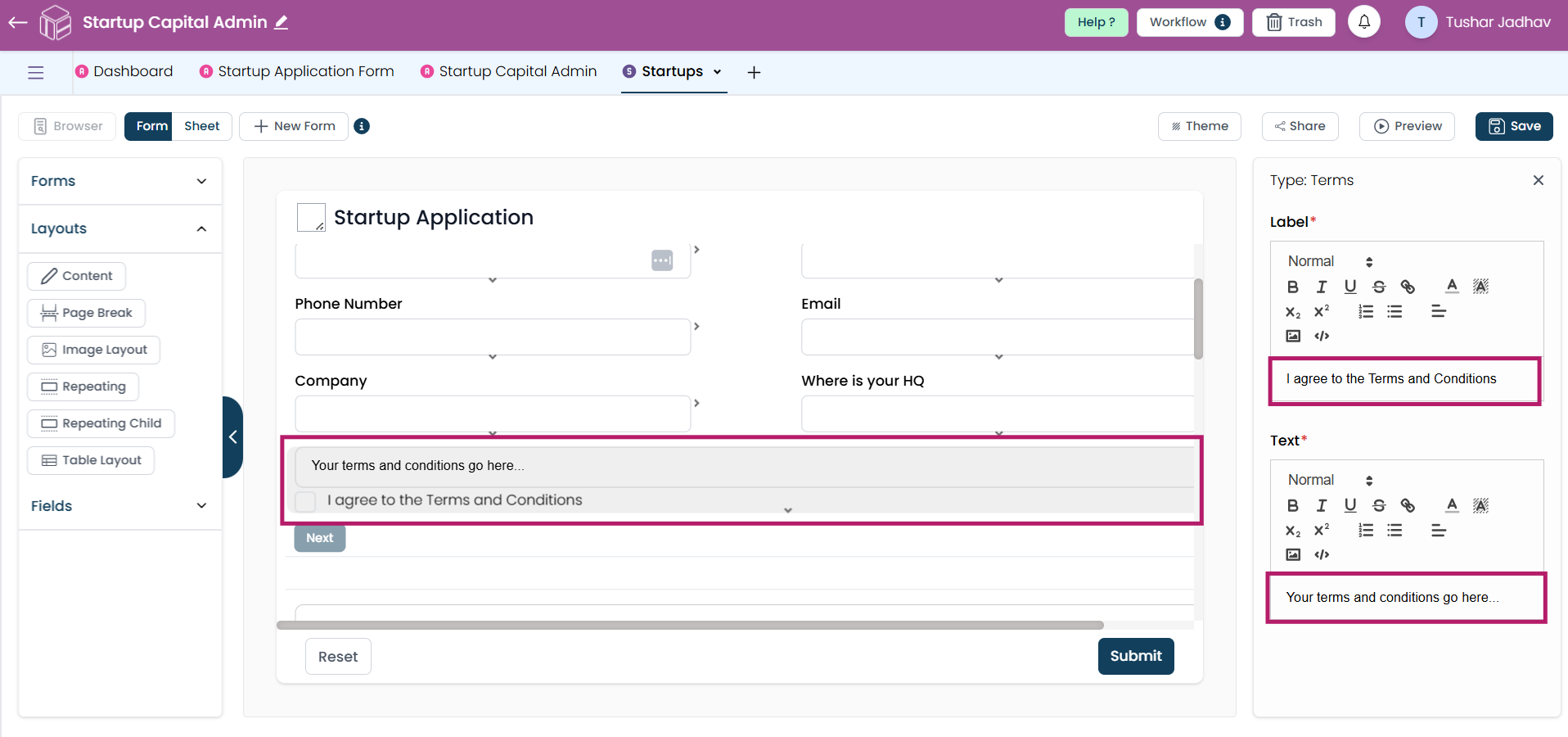Tick the I agree to Terms checkbox
The image size is (1568, 737).
coord(305,501)
